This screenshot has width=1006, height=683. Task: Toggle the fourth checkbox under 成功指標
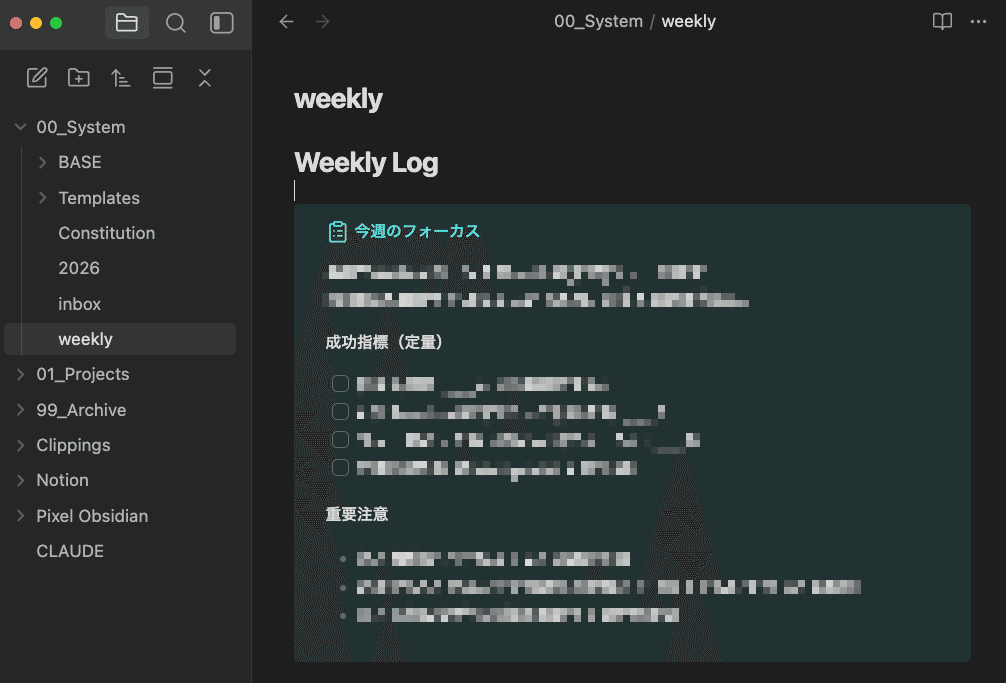tap(340, 467)
